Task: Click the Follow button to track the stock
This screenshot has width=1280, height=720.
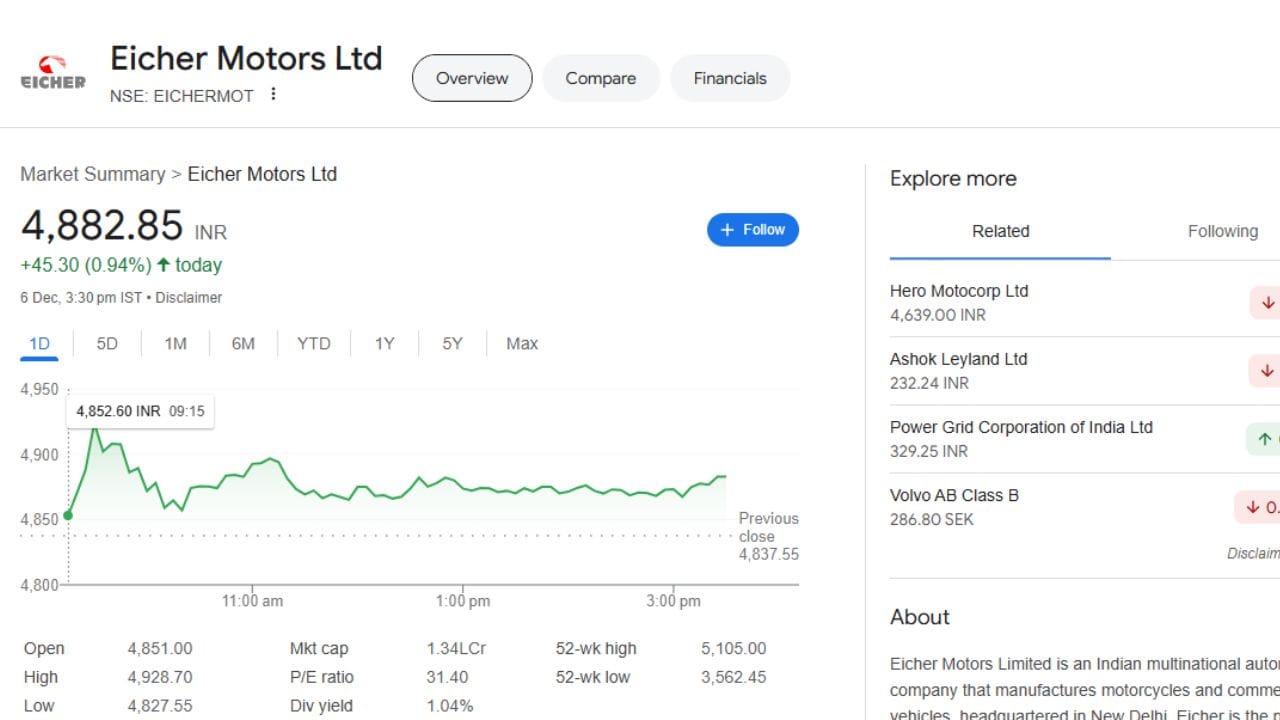Action: point(752,229)
